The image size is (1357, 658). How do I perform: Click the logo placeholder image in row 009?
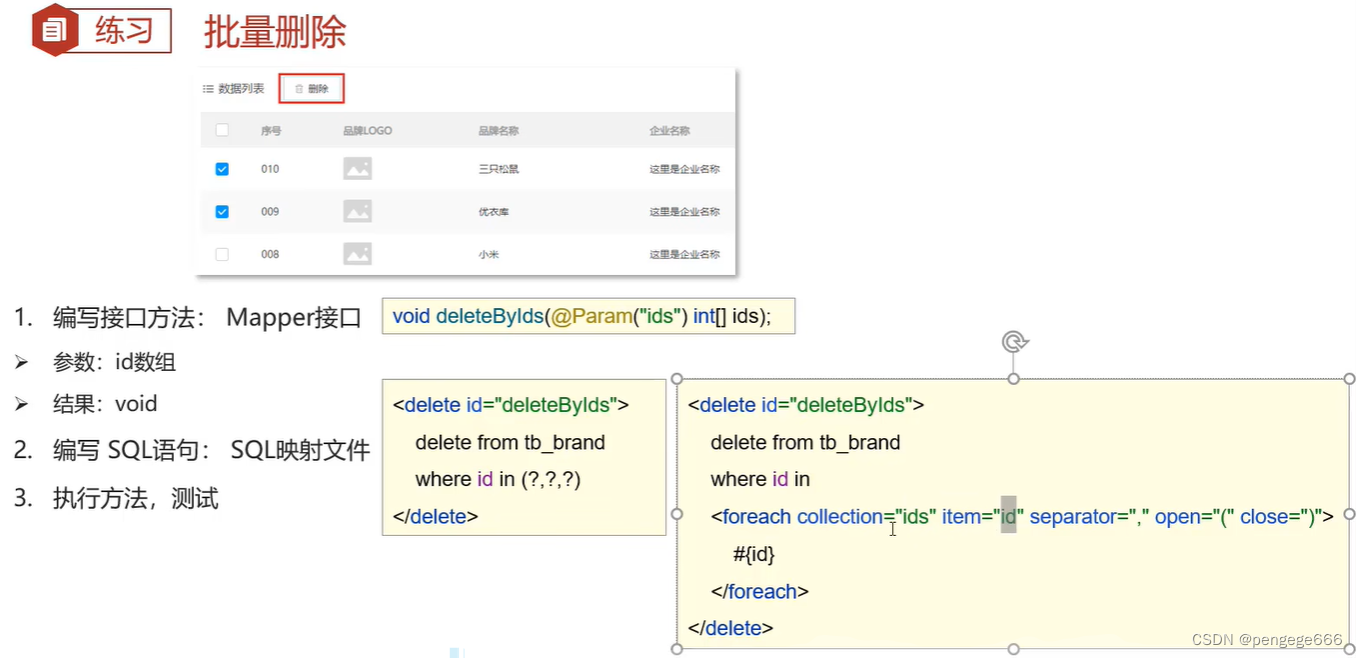pyautogui.click(x=357, y=211)
